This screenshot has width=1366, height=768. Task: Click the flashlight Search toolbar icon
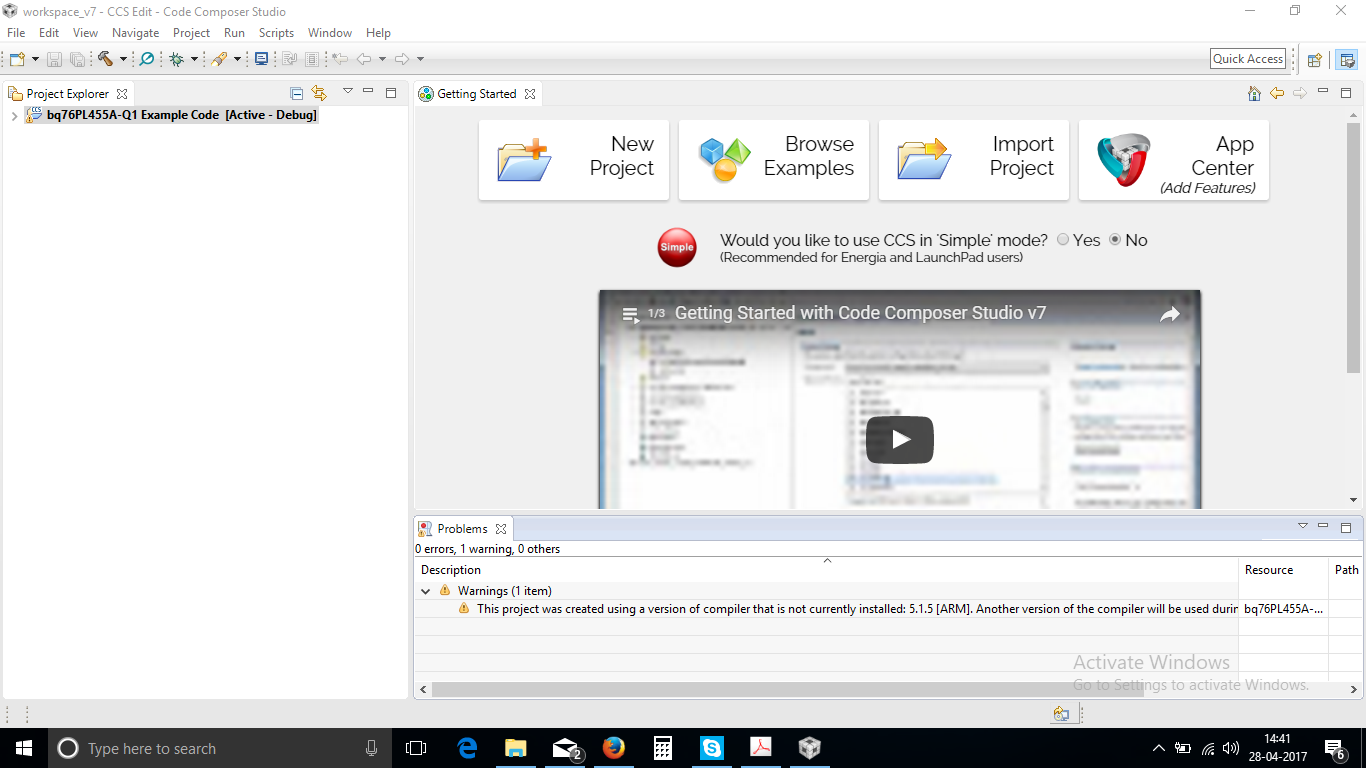click(219, 59)
